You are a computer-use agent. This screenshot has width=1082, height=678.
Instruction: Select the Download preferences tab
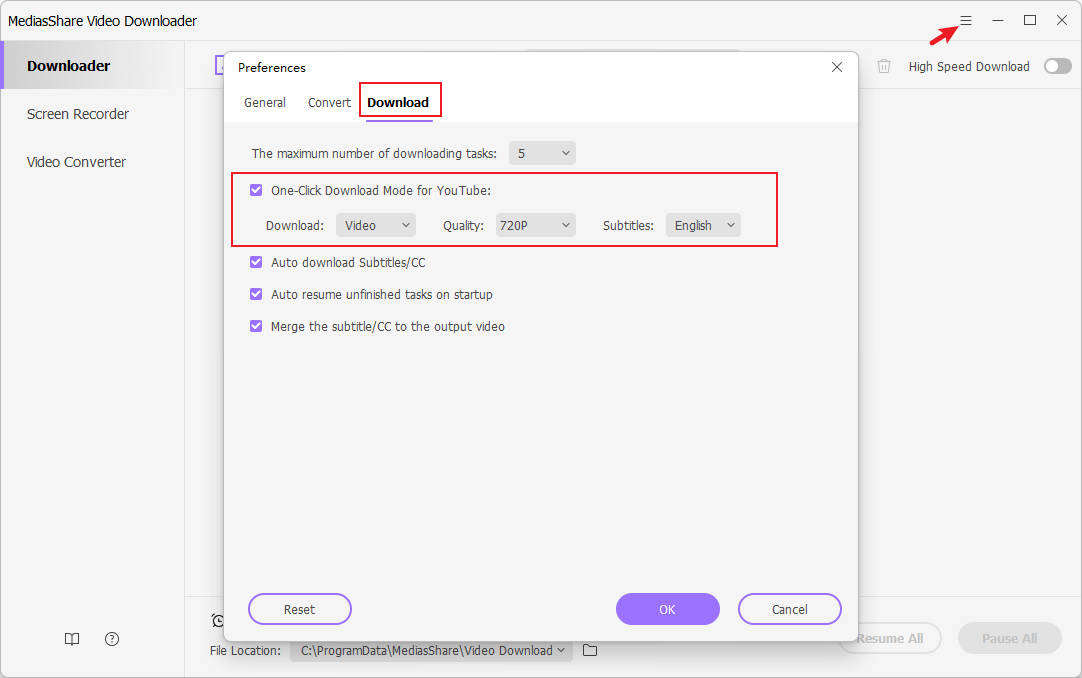pyautogui.click(x=398, y=103)
